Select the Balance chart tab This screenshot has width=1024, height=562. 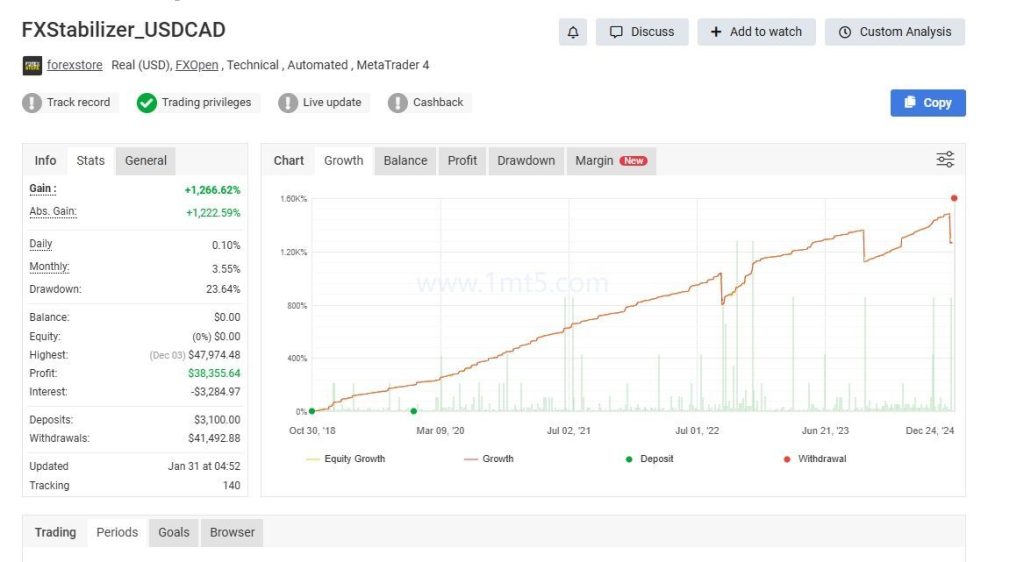click(x=405, y=160)
